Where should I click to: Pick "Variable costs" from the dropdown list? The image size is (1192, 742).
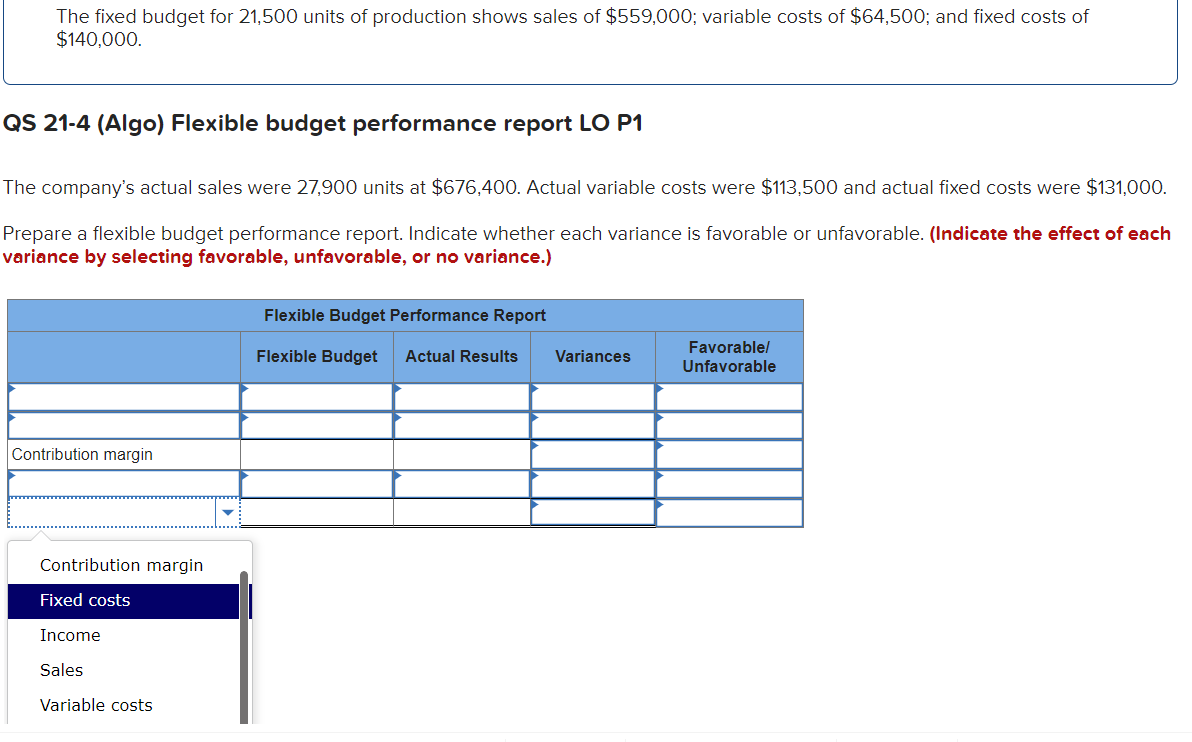96,705
